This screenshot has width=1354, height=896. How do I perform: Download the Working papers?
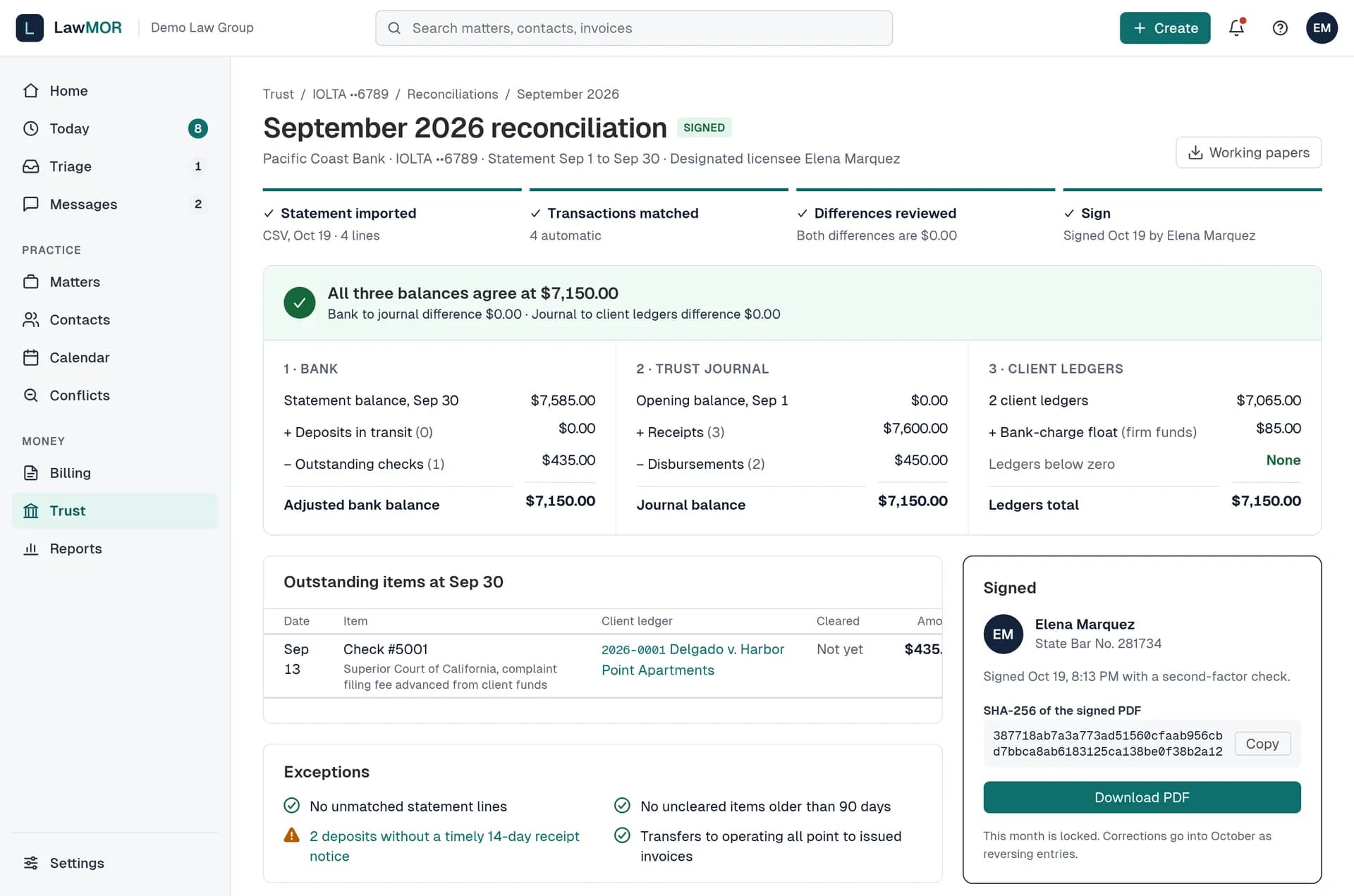coord(1249,152)
